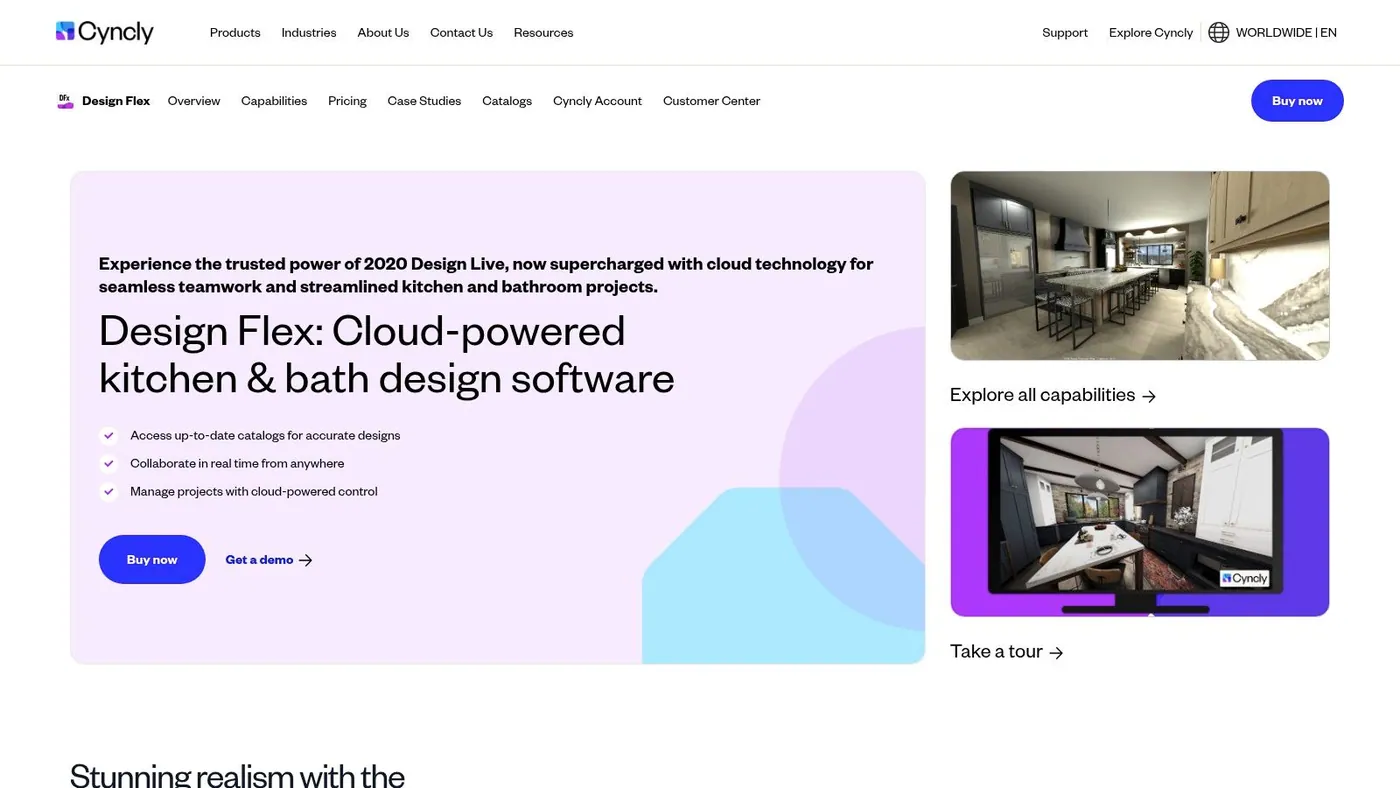Click the Design Flex product icon
This screenshot has width=1400, height=788.
pyautogui.click(x=66, y=101)
